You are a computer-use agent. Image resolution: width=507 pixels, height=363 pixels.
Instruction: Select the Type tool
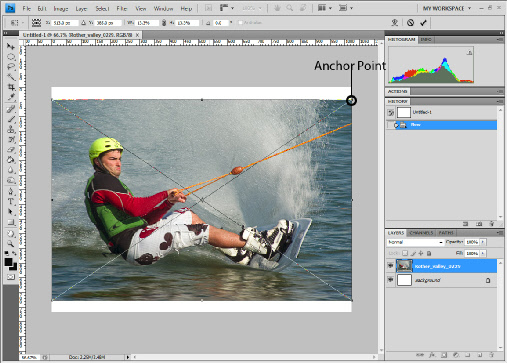[x=11, y=202]
